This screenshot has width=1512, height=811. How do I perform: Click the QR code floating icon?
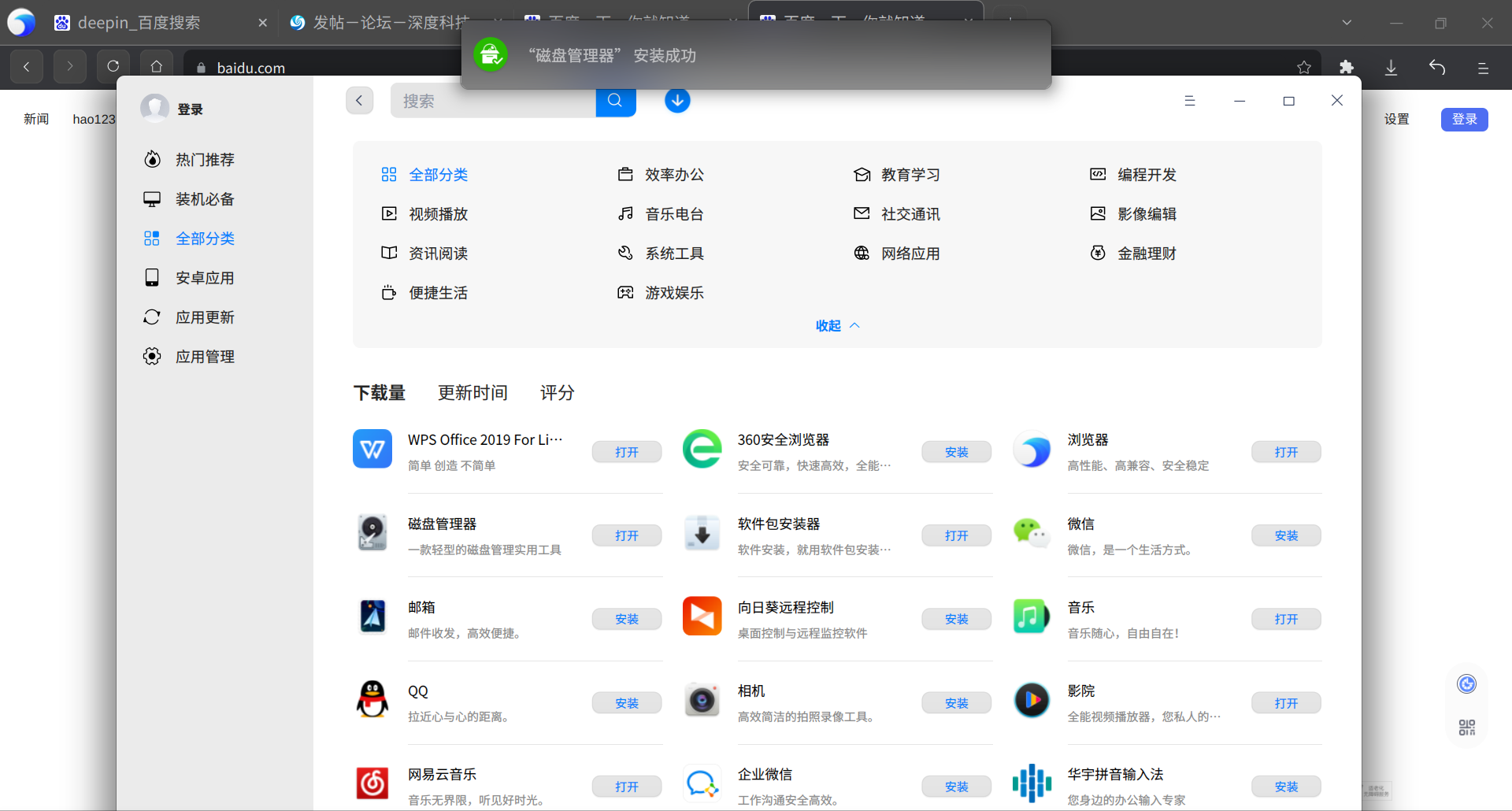tap(1466, 726)
